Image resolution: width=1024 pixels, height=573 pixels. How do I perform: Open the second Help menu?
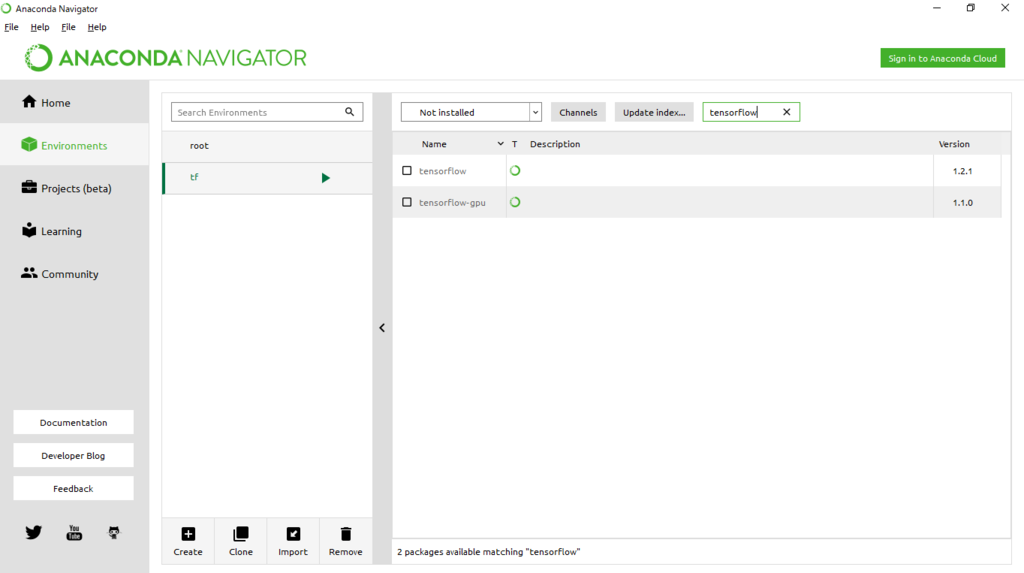97,27
